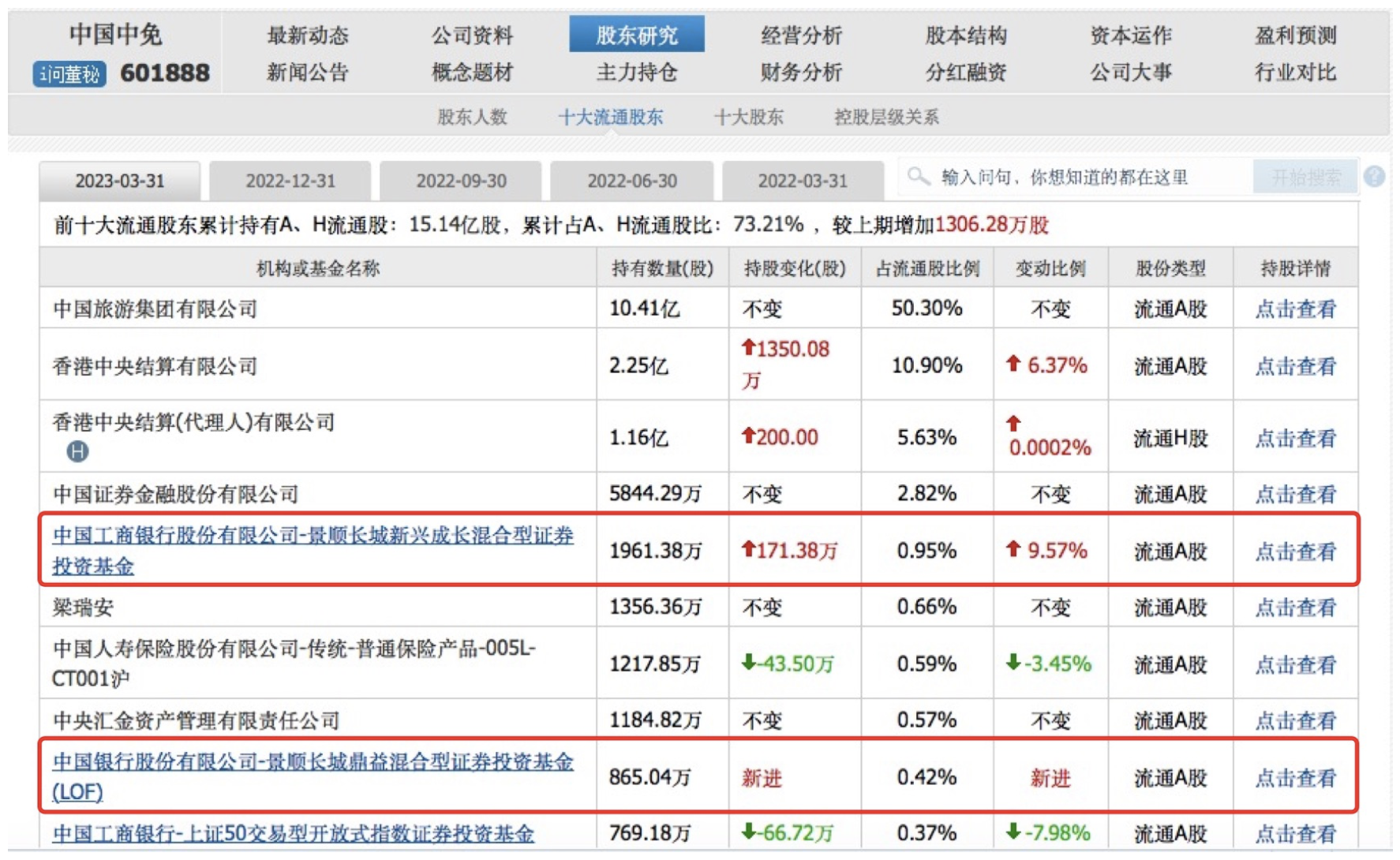Select the 2022-03-31 date tab
The image size is (1400, 860).
[803, 181]
